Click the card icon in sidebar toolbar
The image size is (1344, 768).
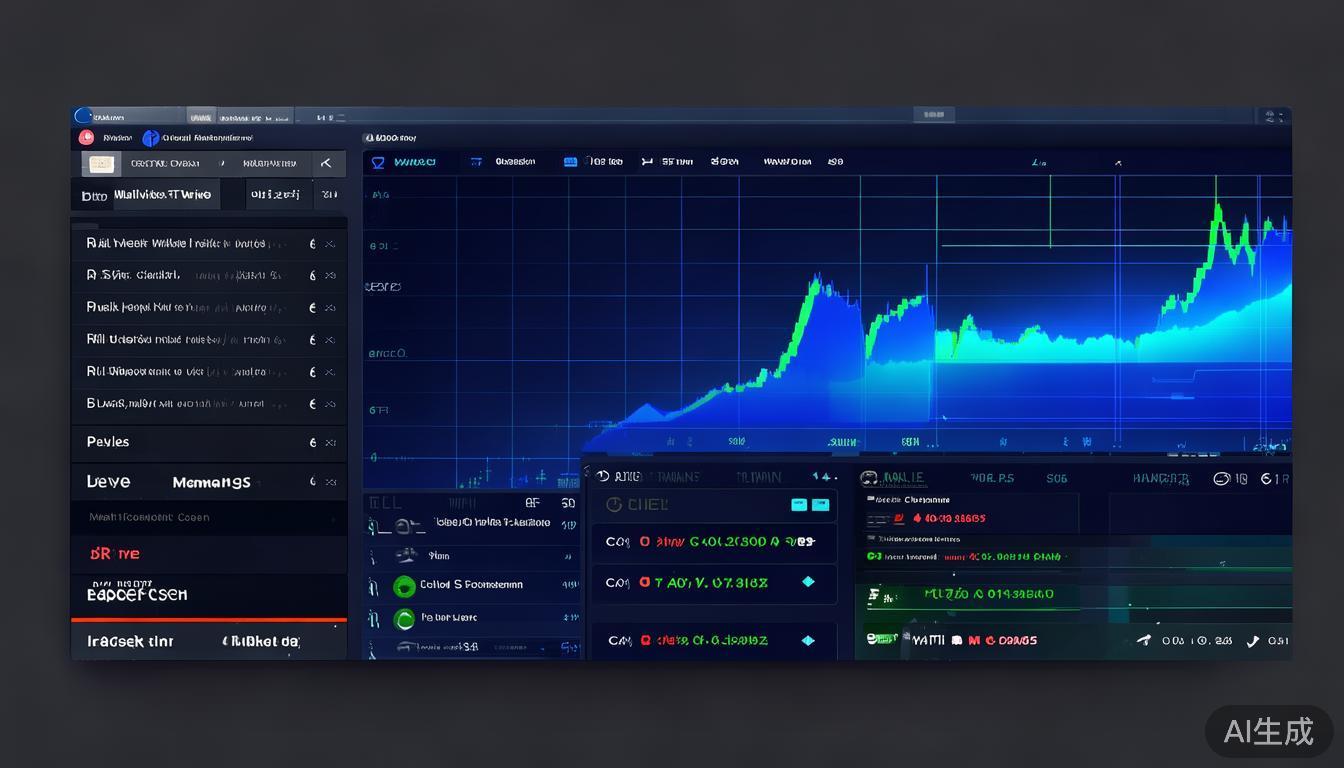click(x=101, y=164)
